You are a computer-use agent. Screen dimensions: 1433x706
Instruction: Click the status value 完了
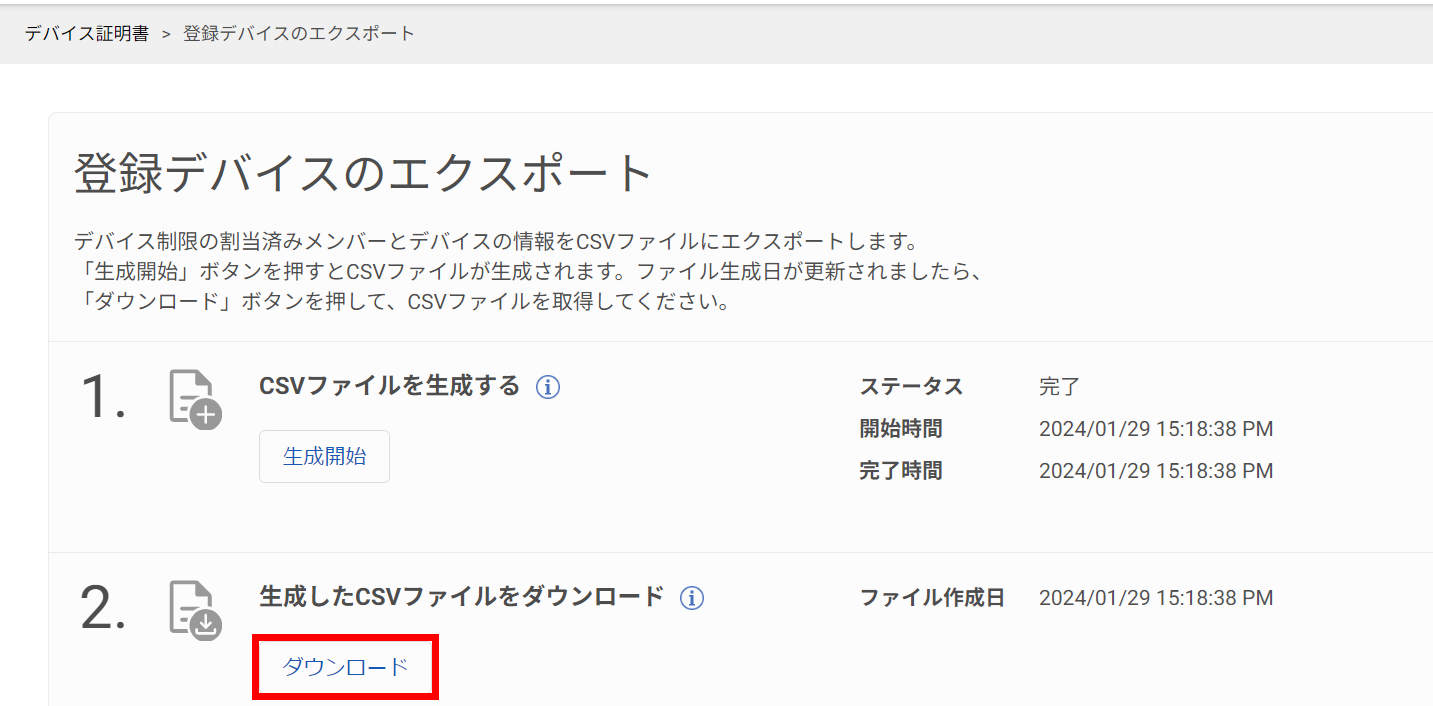coord(1059,387)
